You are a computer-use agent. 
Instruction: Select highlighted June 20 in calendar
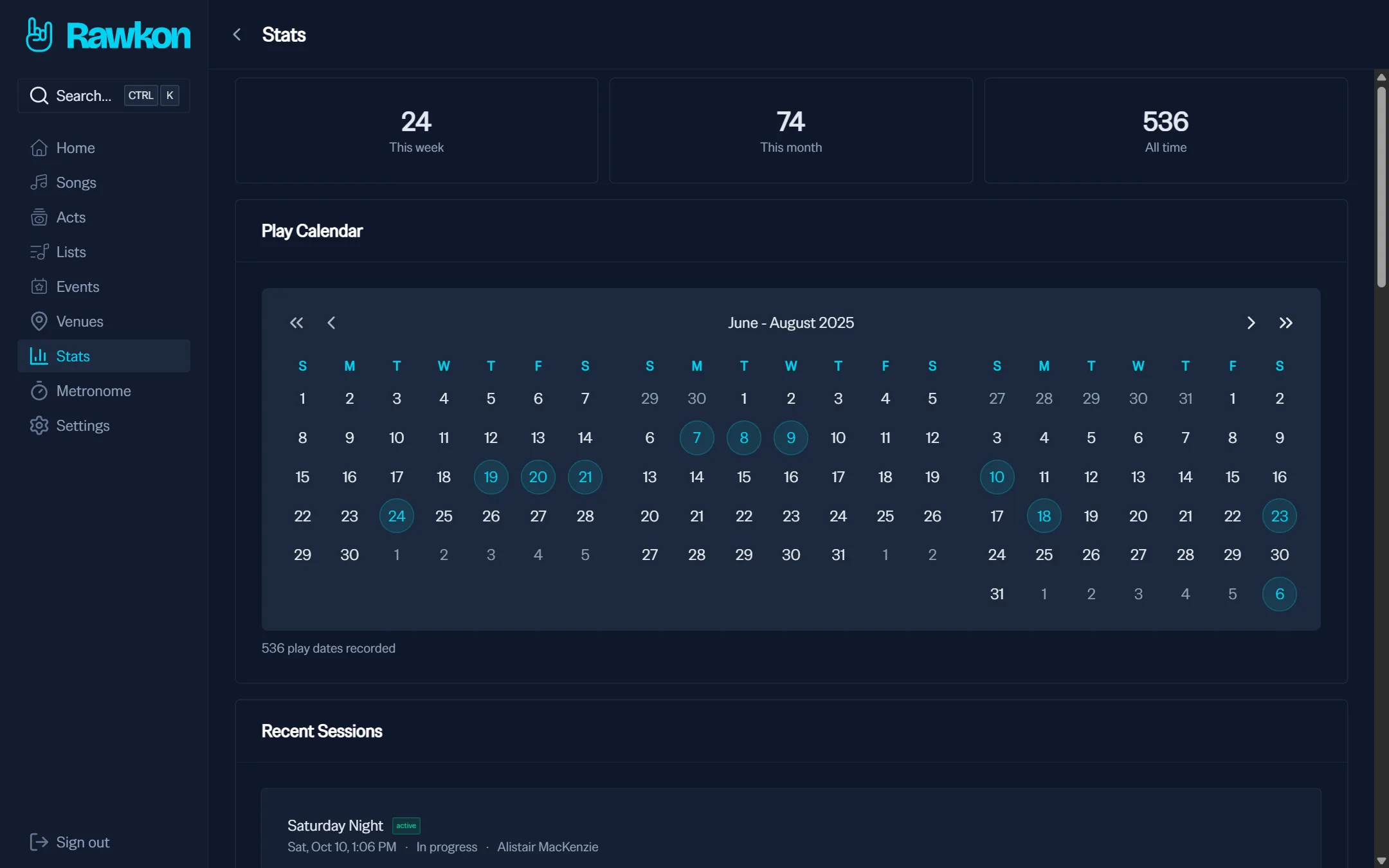coord(538,477)
